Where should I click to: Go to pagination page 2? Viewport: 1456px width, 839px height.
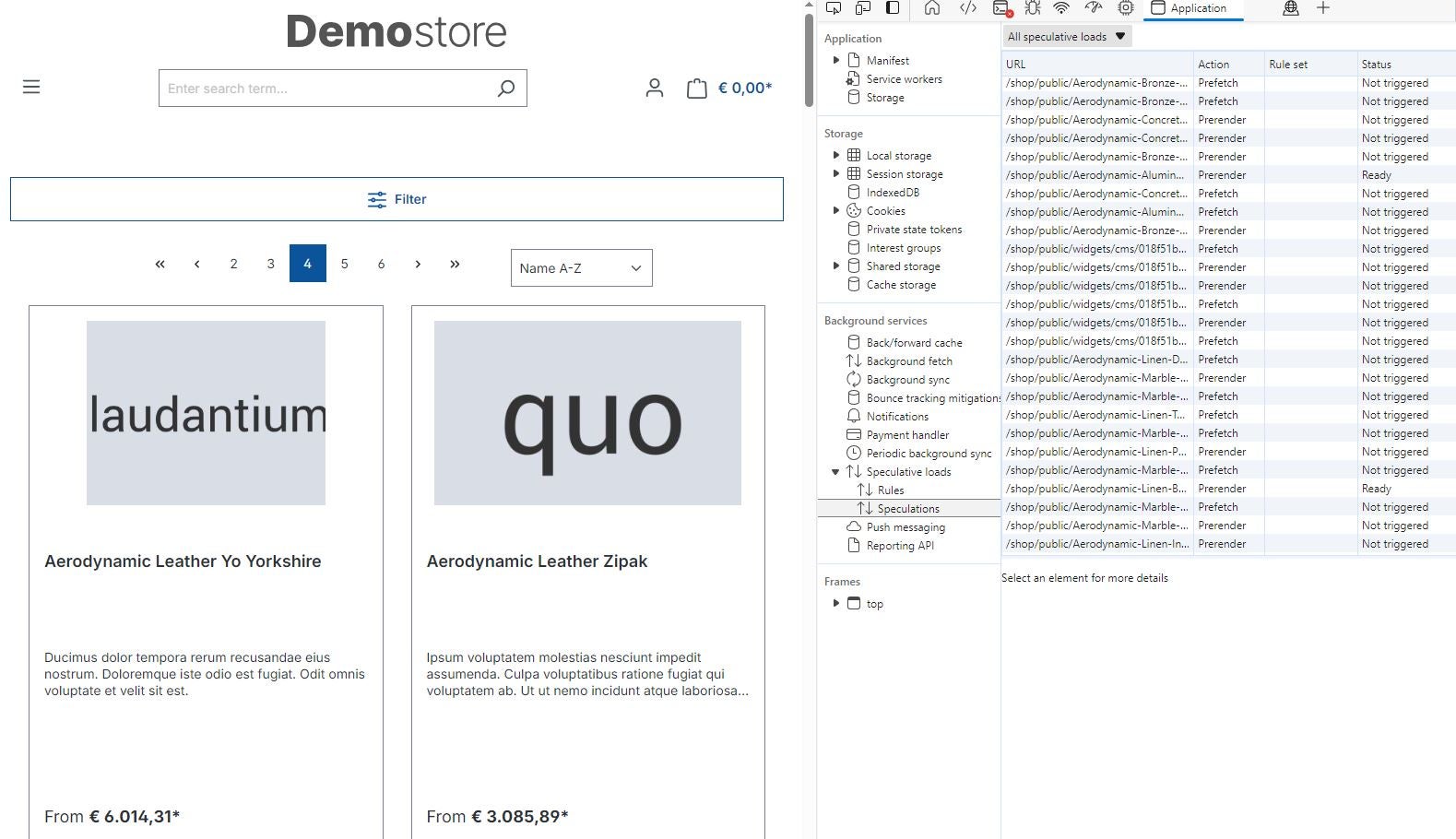click(x=234, y=264)
